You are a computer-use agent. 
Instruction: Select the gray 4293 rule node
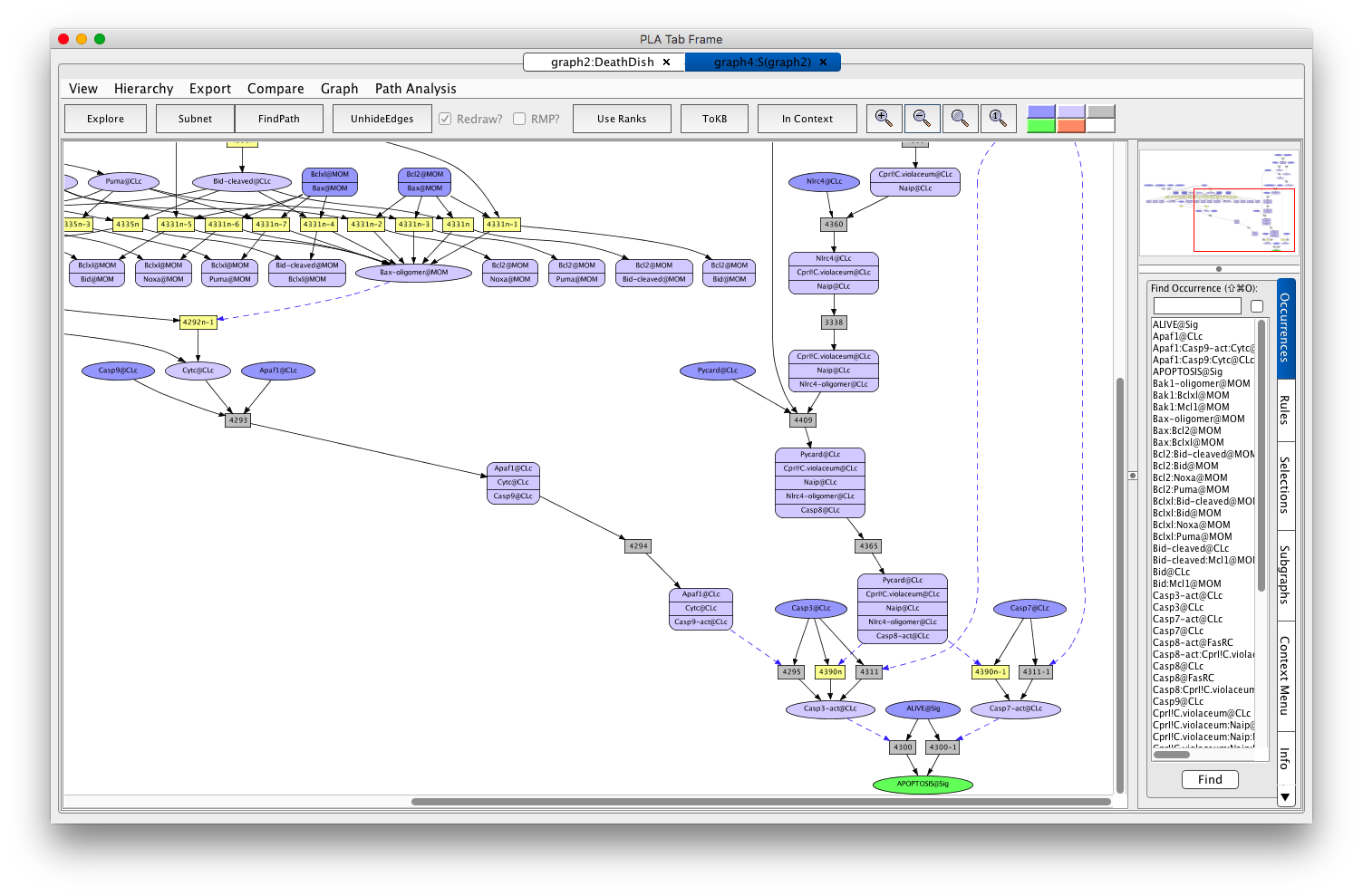click(x=237, y=420)
